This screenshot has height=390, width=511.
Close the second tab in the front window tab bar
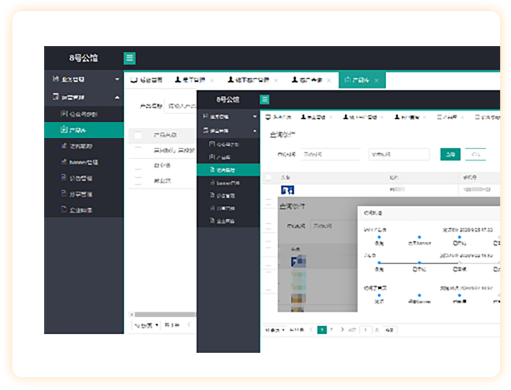point(331,117)
